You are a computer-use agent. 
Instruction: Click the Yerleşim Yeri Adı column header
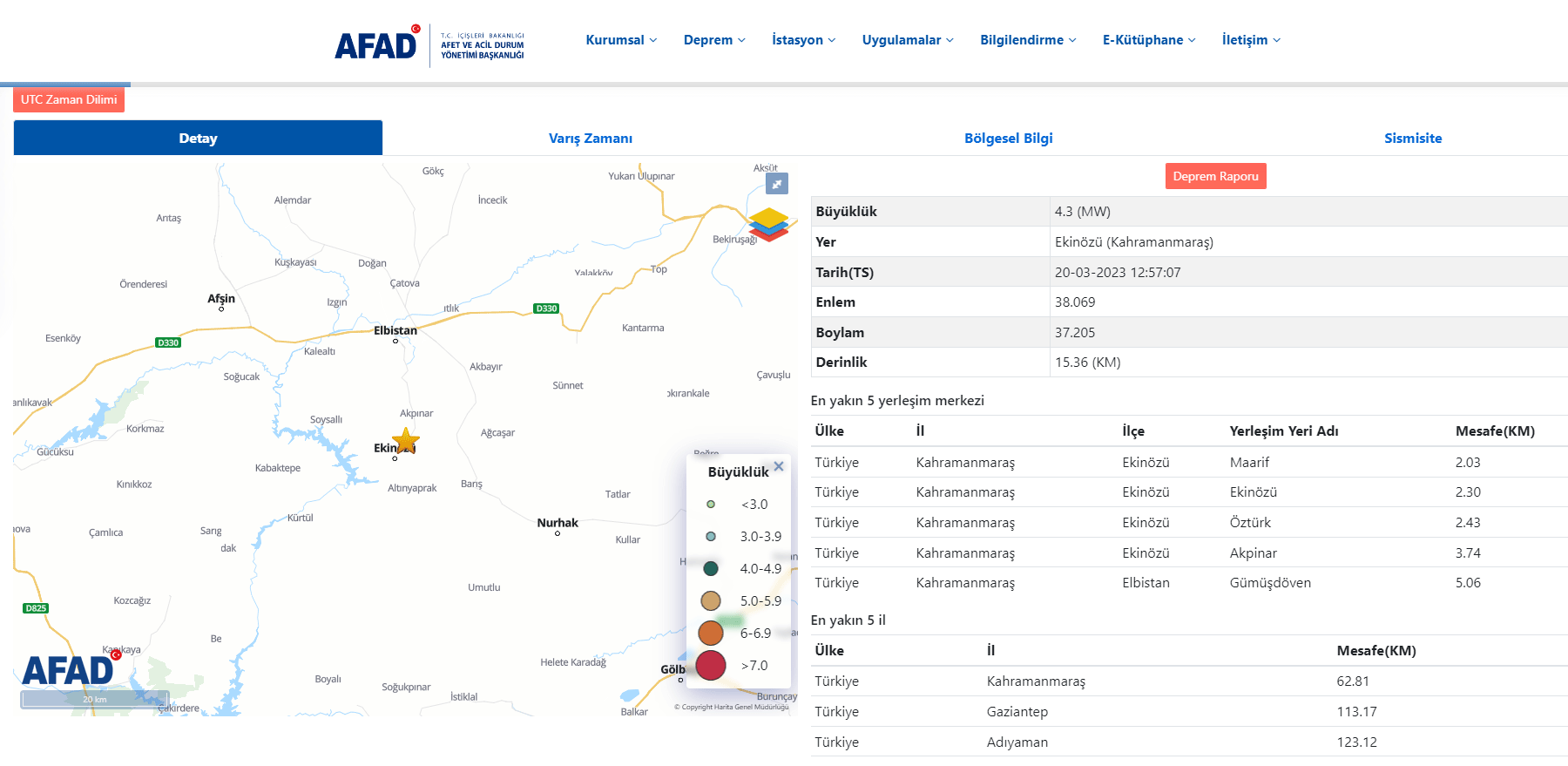click(x=1283, y=431)
